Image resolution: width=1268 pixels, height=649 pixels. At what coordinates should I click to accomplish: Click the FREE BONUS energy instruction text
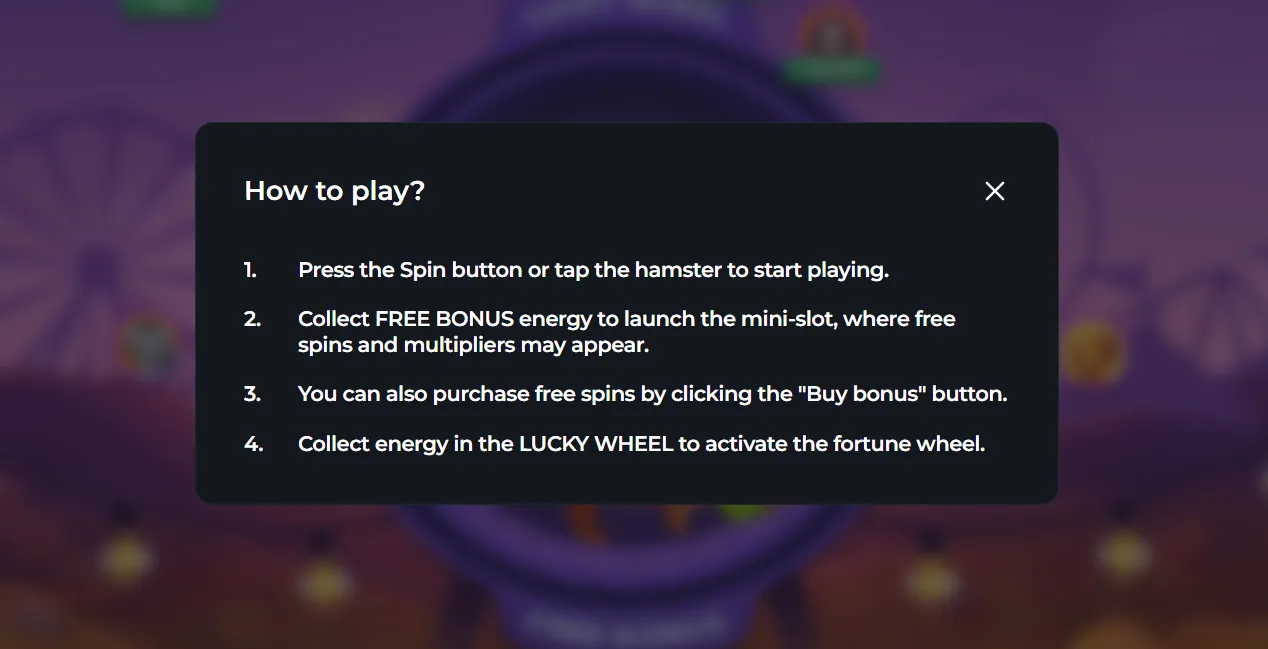(626, 330)
